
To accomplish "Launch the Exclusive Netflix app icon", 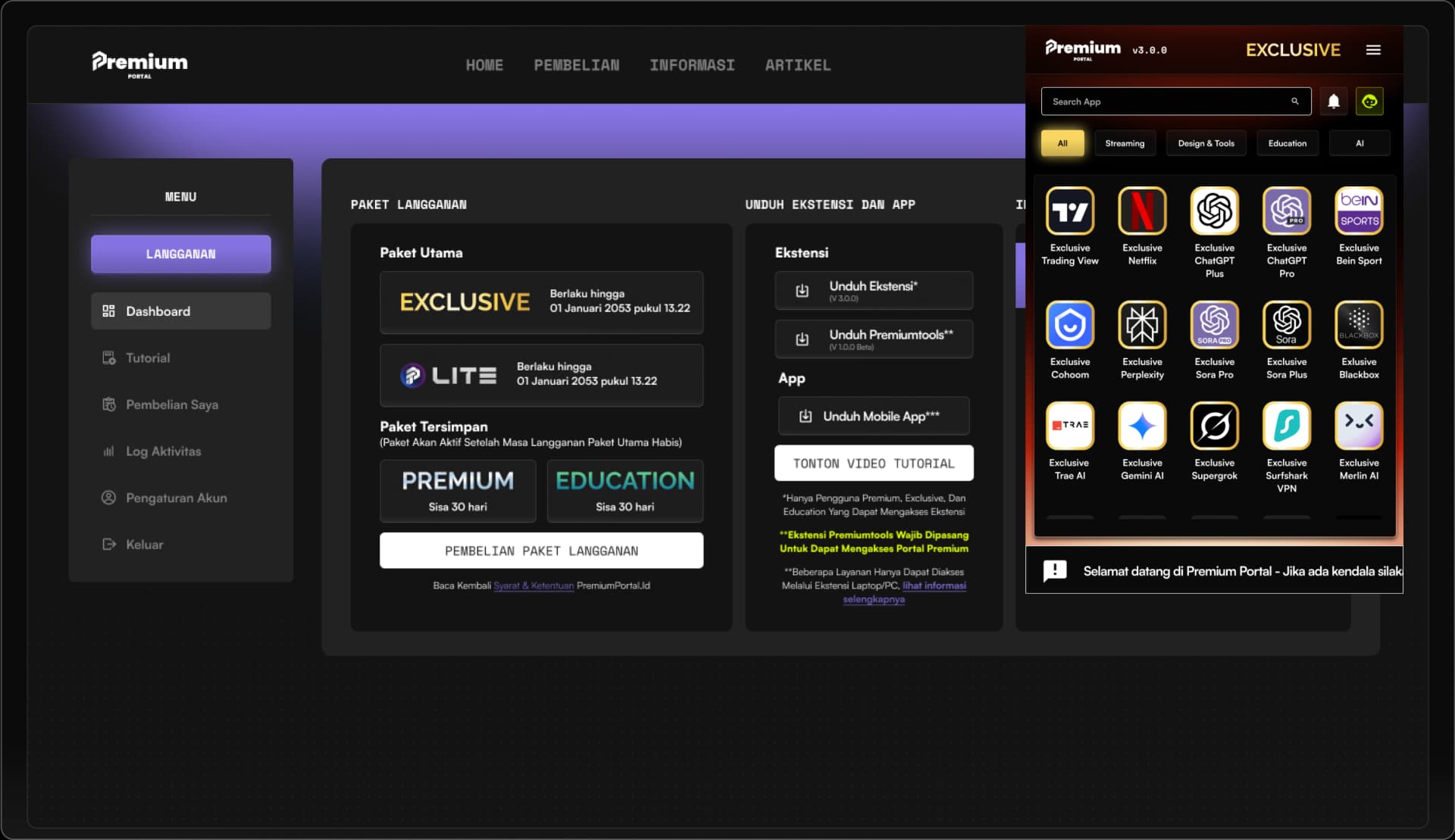I will (x=1141, y=211).
